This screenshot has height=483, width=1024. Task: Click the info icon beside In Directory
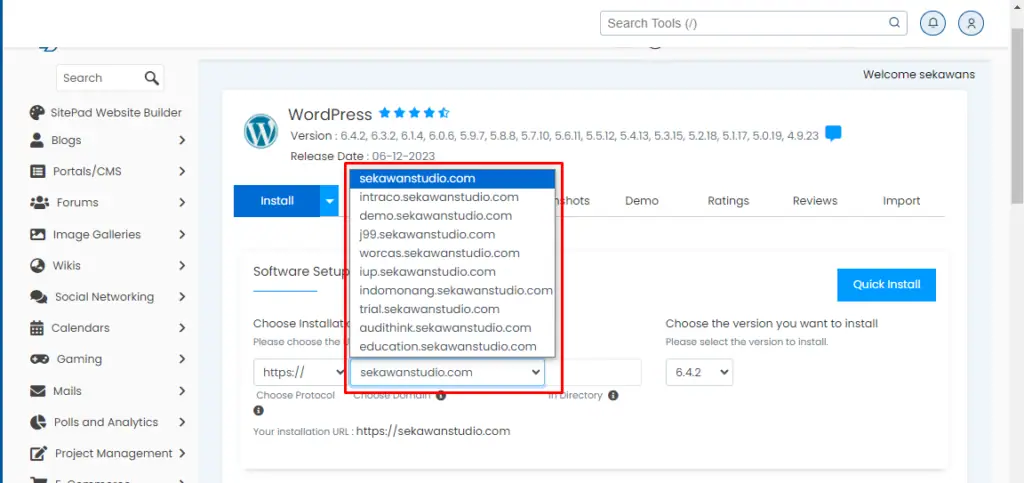pos(613,396)
